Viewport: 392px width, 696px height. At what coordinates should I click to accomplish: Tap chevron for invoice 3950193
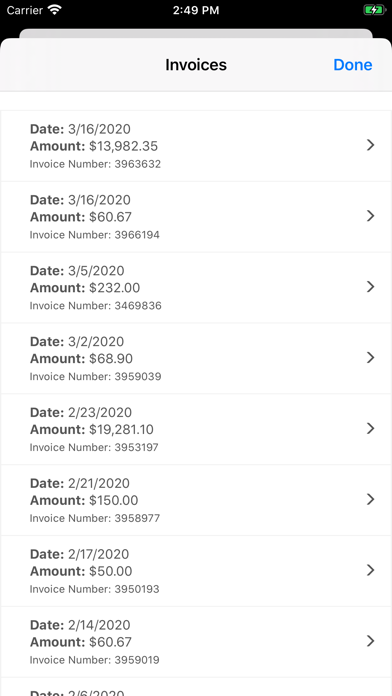click(370, 570)
